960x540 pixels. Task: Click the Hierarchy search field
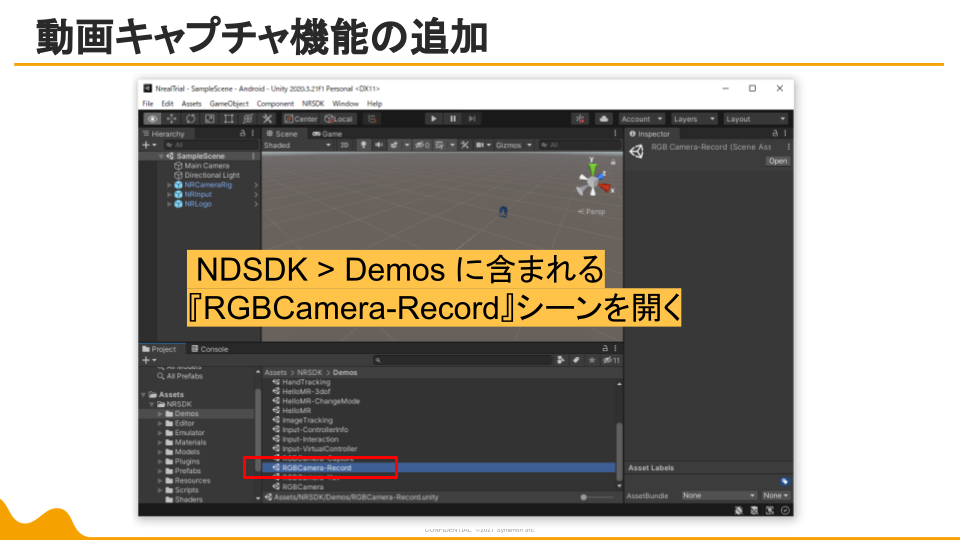(x=210, y=145)
